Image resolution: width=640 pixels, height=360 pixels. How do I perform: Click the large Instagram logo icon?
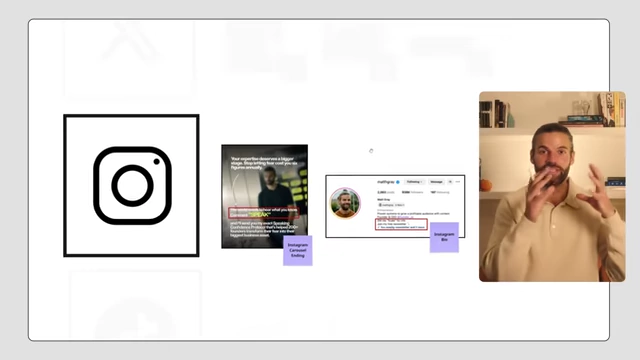(x=132, y=185)
